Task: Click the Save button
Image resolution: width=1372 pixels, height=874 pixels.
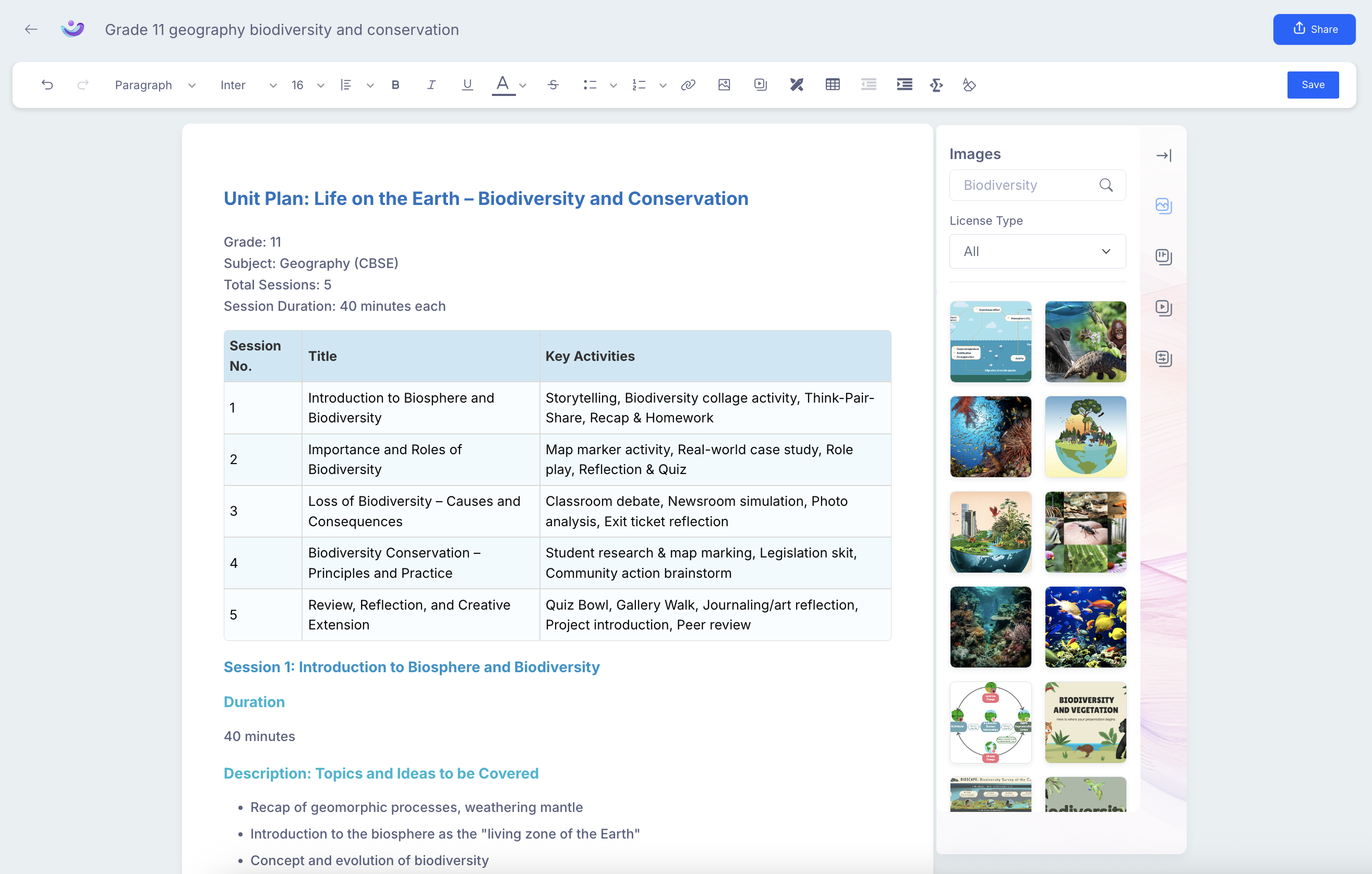Action: [1313, 85]
